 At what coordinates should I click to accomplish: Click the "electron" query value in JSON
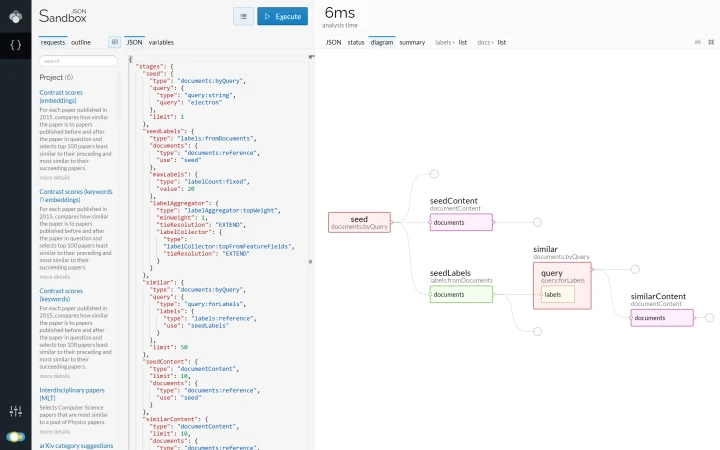click(x=205, y=102)
